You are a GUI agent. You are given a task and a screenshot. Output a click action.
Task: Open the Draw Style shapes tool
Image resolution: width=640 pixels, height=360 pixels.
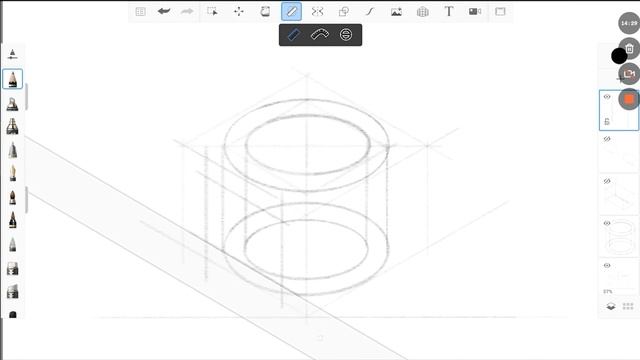(344, 11)
